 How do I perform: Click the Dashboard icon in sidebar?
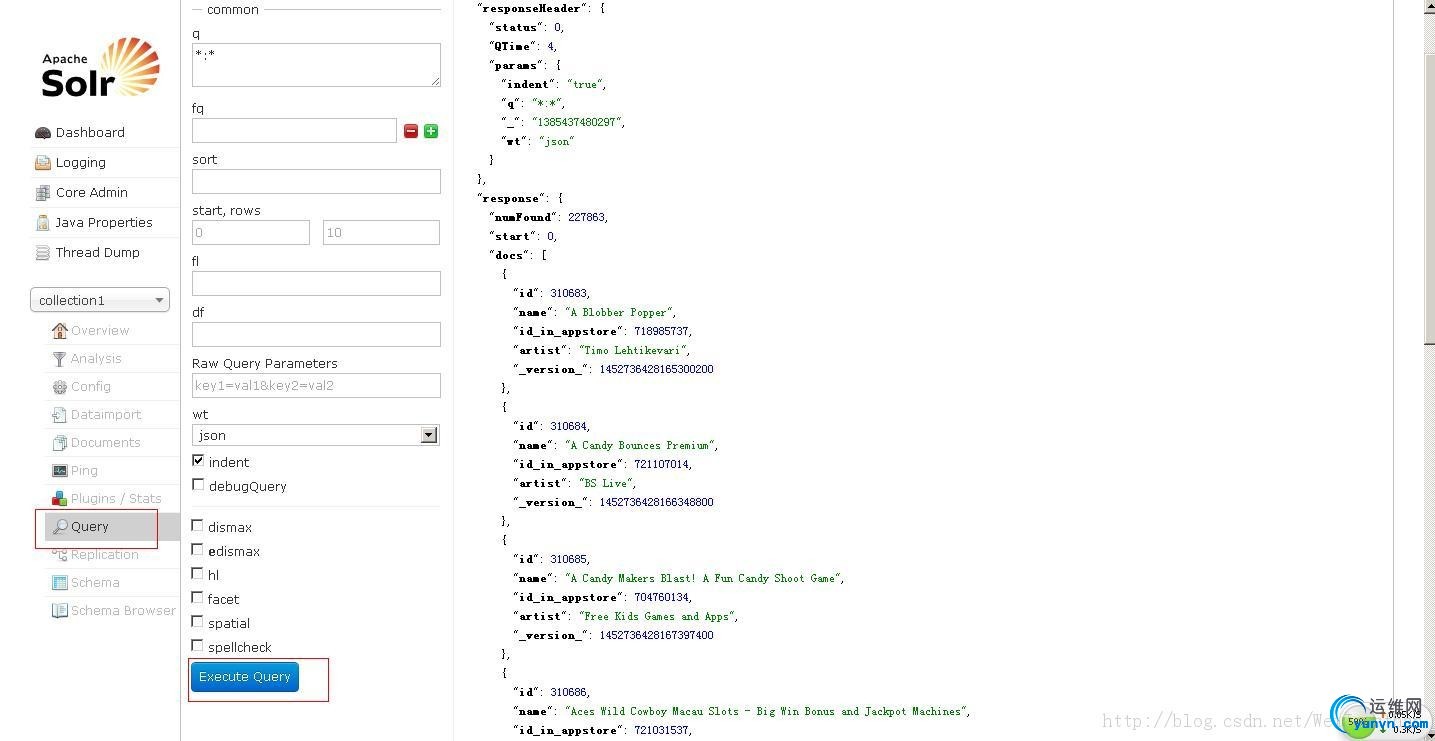click(42, 133)
